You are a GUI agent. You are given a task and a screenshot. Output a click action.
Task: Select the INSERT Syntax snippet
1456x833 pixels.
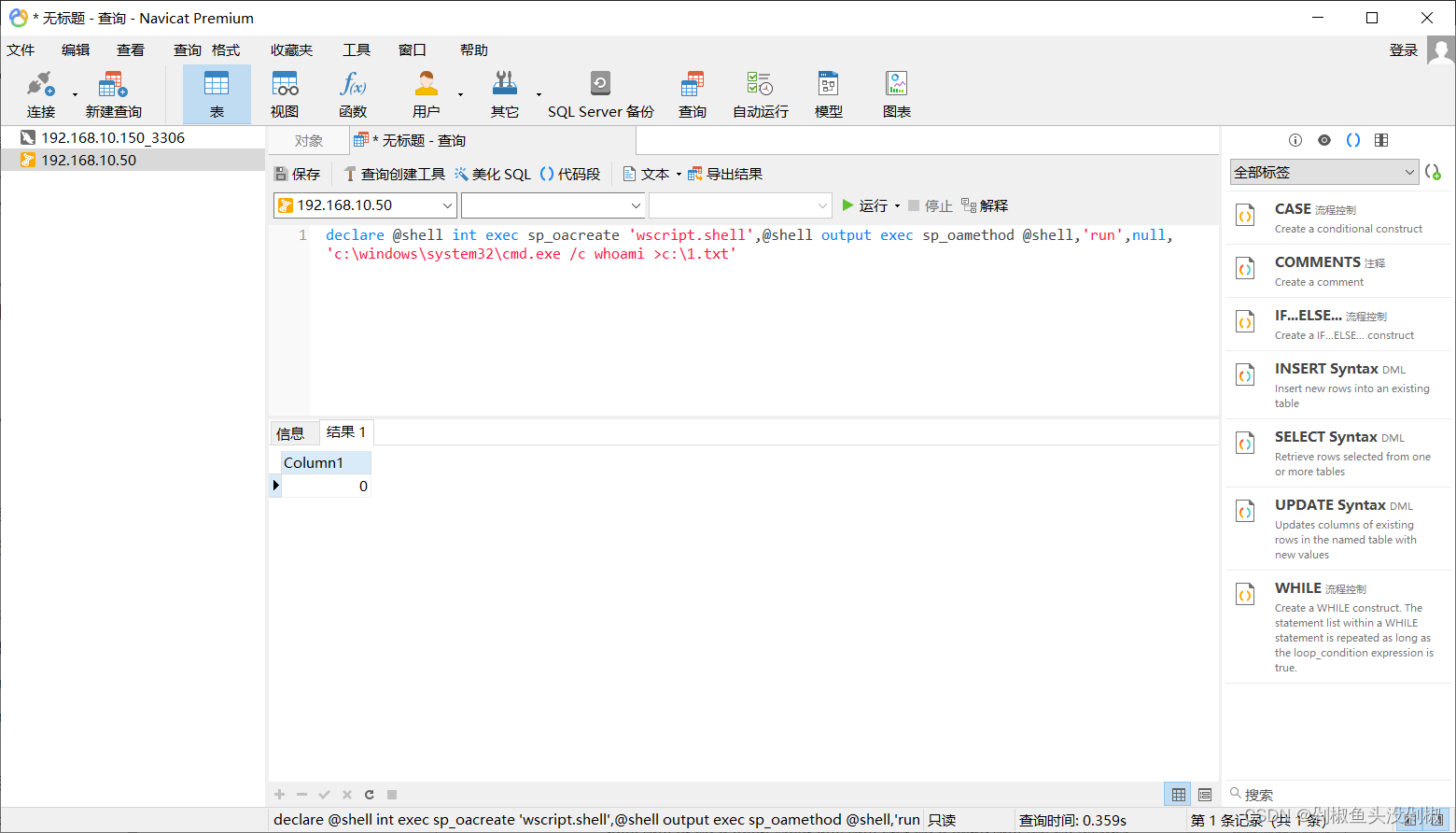pyautogui.click(x=1338, y=385)
